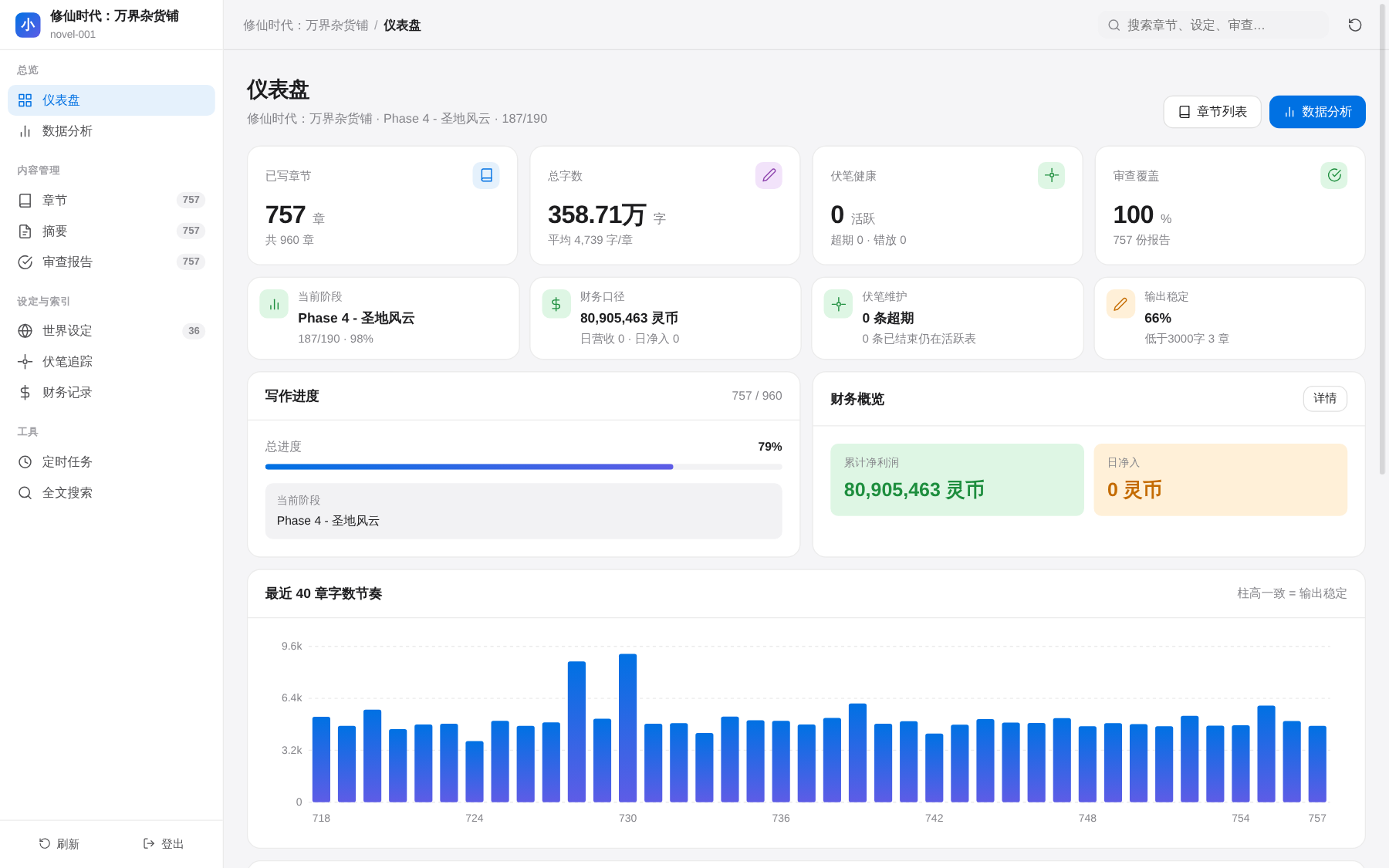This screenshot has height=868, width=1389.
Task: Go to 章节 in the sidebar
Action: [x=111, y=201]
